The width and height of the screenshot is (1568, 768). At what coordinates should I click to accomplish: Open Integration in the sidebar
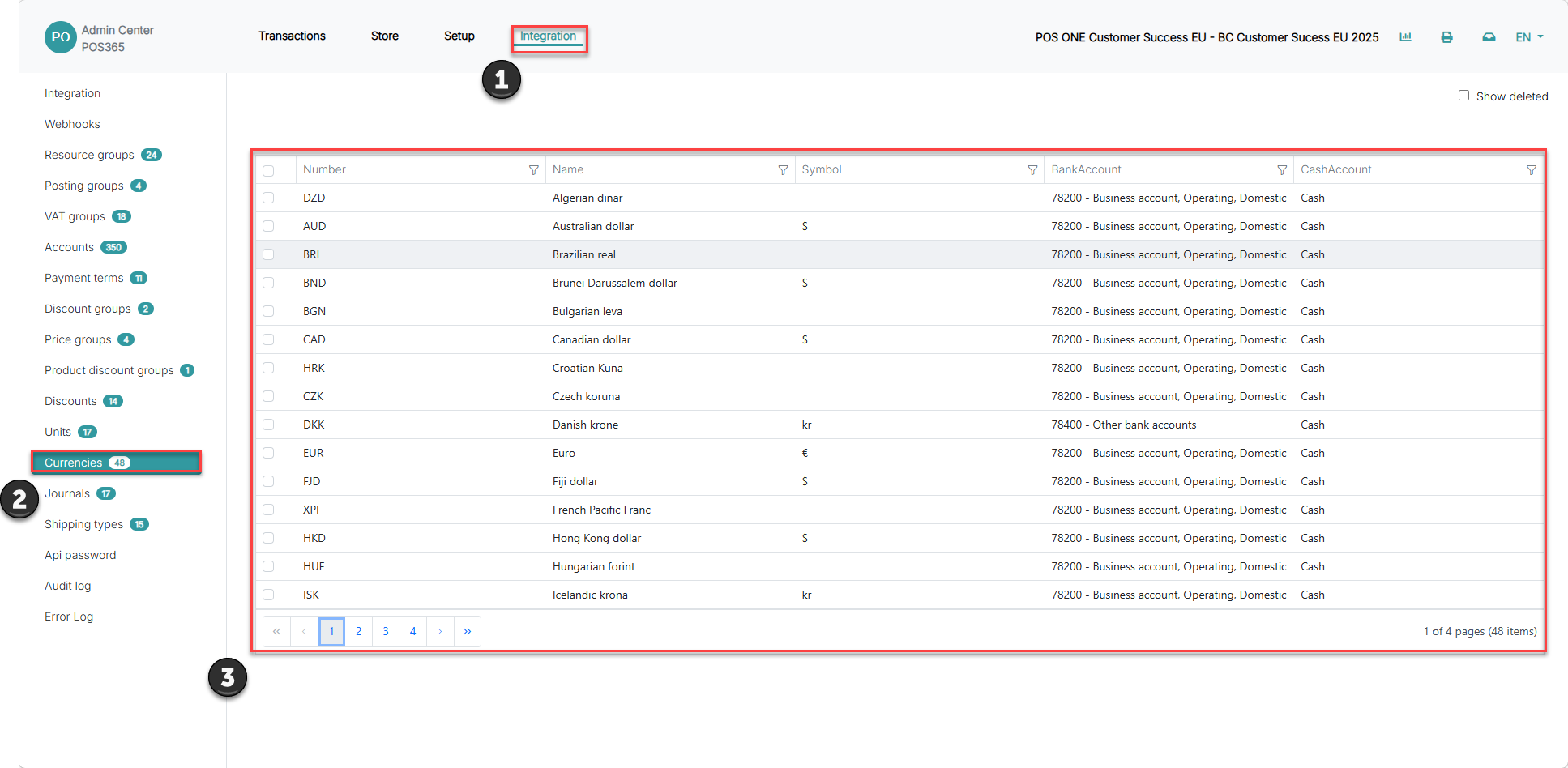coord(72,93)
